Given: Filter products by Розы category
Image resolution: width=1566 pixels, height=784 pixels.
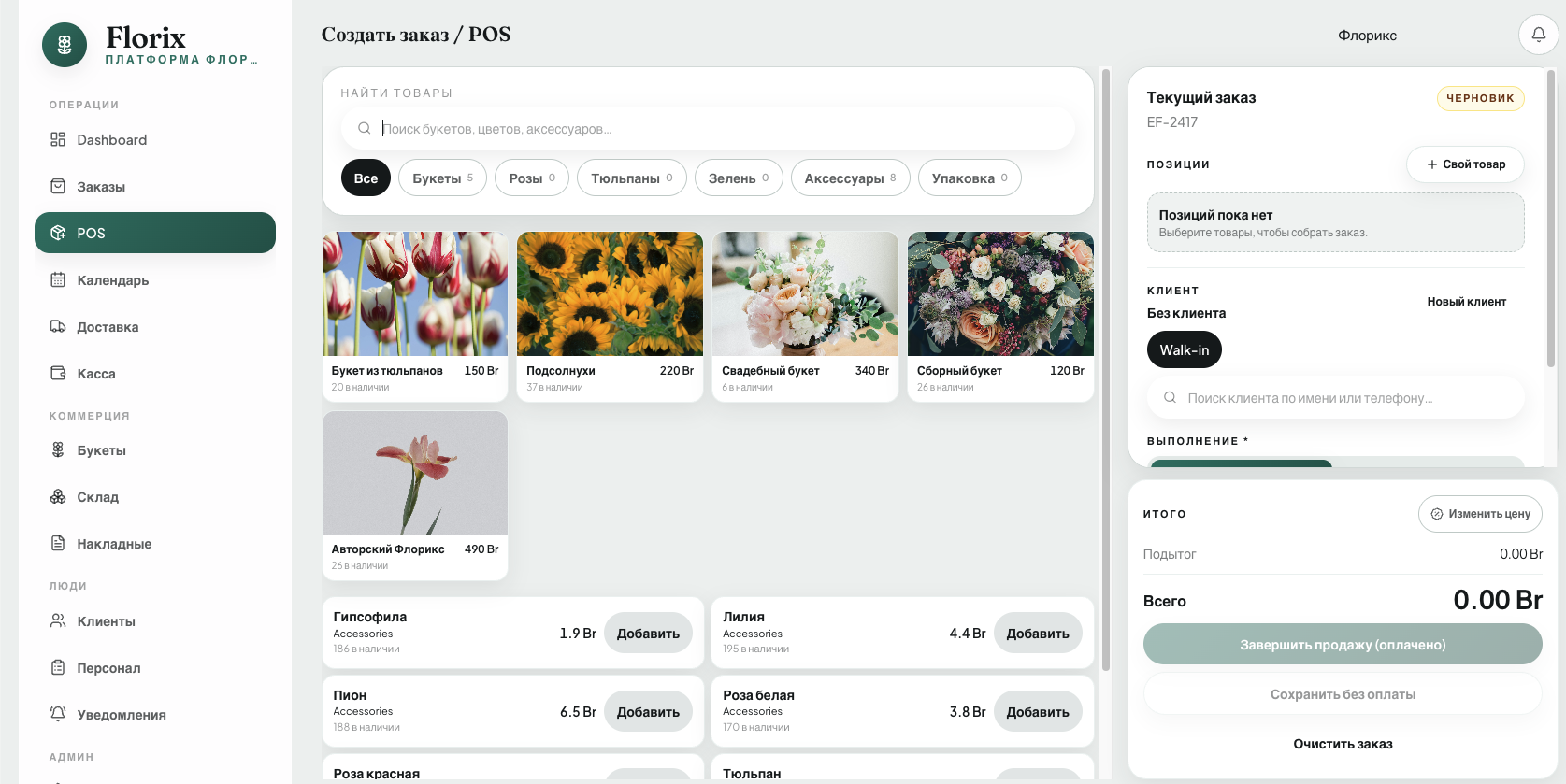Looking at the screenshot, I should (x=532, y=178).
